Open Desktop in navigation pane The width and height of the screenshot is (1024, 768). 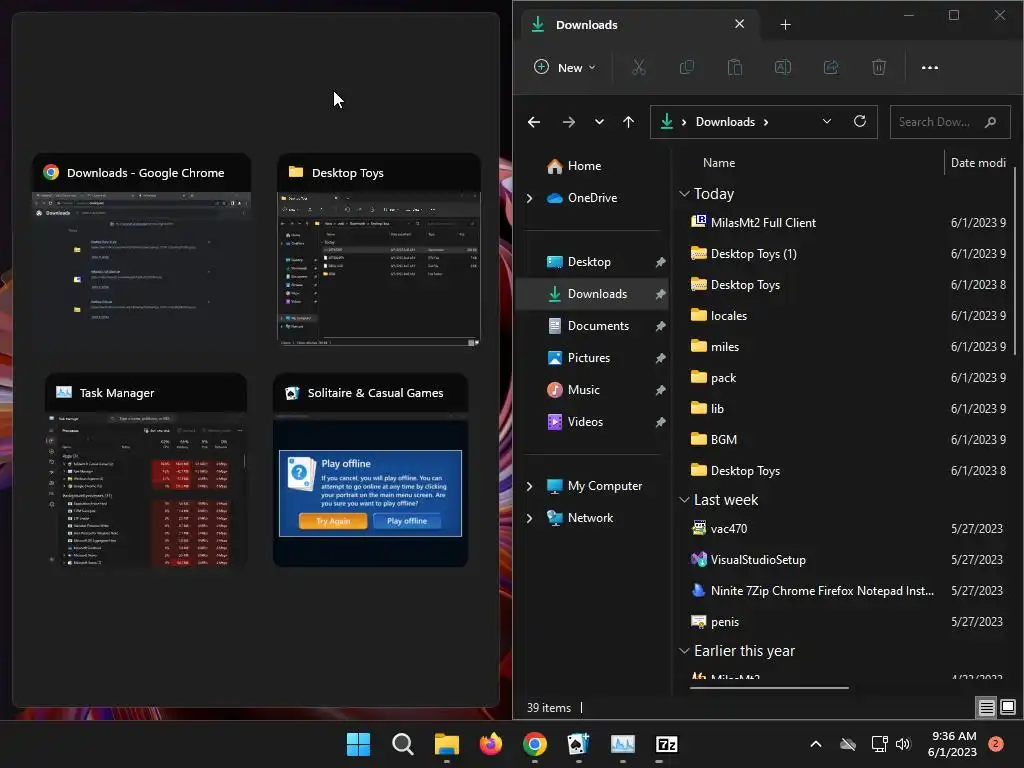click(594, 262)
